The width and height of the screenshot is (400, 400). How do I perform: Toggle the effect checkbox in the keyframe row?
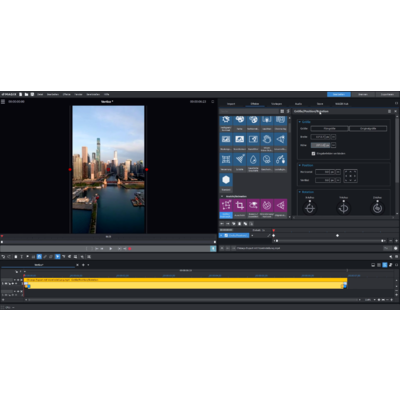[x=226, y=235]
